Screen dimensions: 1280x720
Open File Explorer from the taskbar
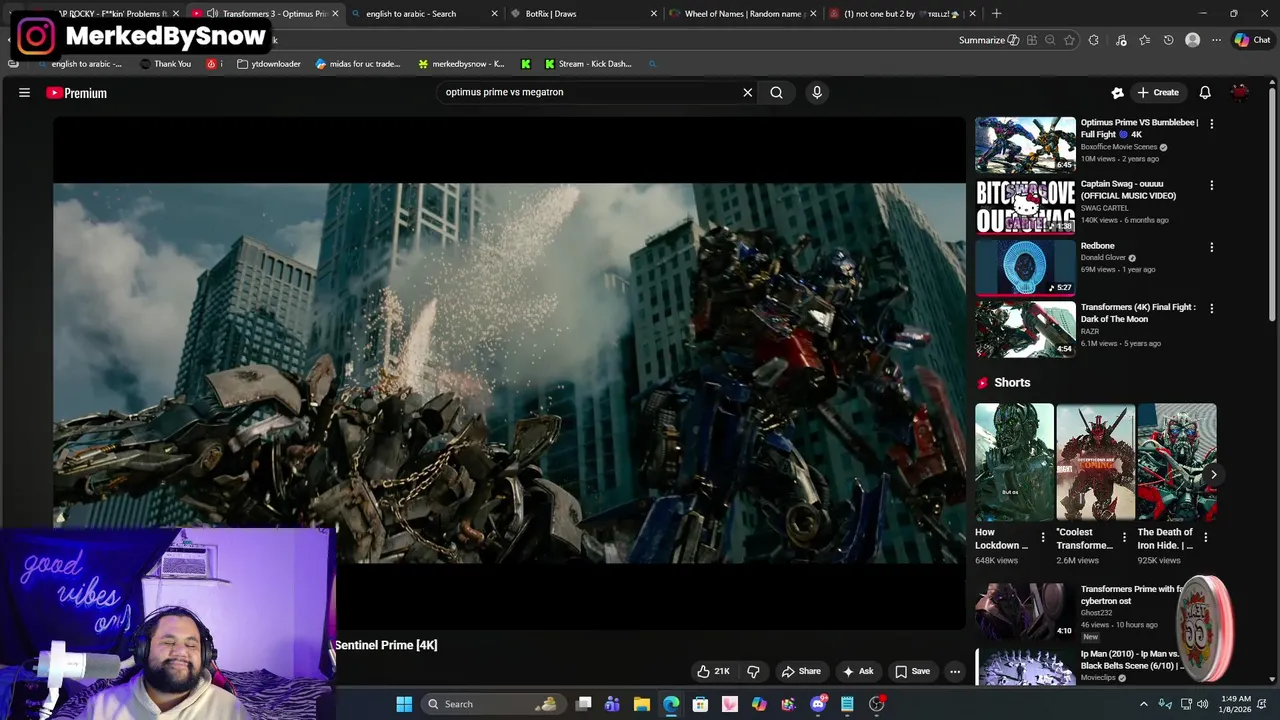(x=642, y=704)
